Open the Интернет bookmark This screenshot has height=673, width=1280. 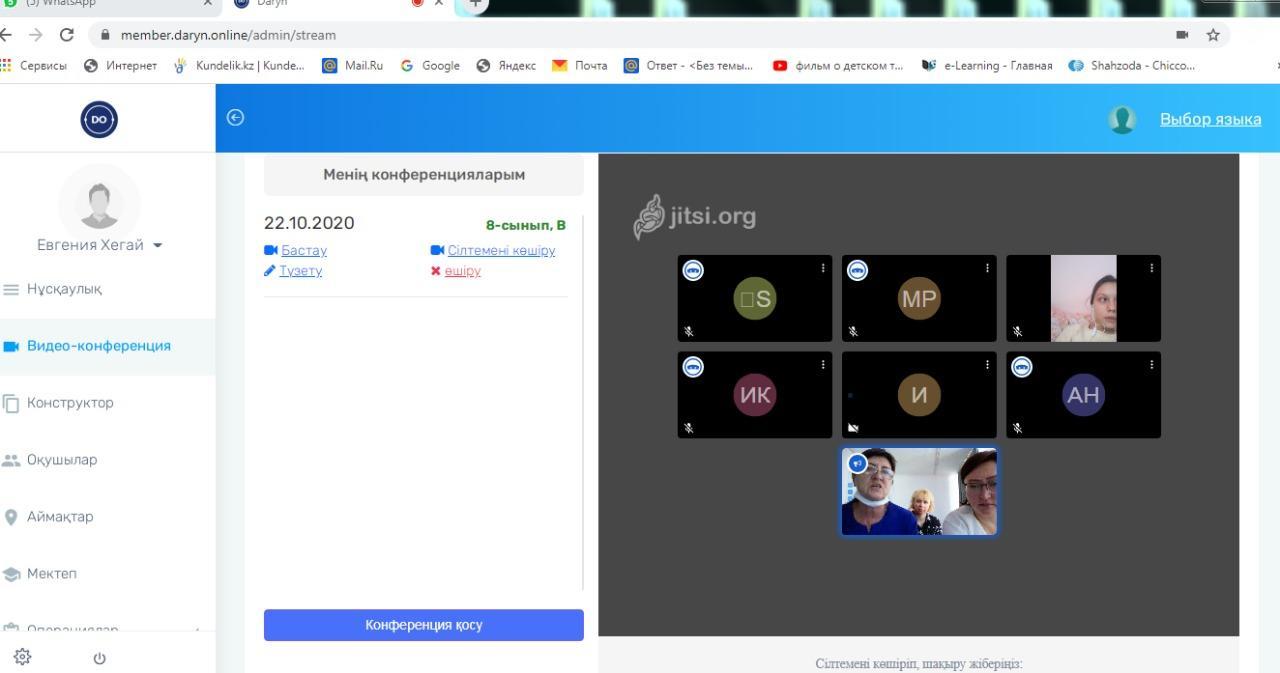click(121, 66)
